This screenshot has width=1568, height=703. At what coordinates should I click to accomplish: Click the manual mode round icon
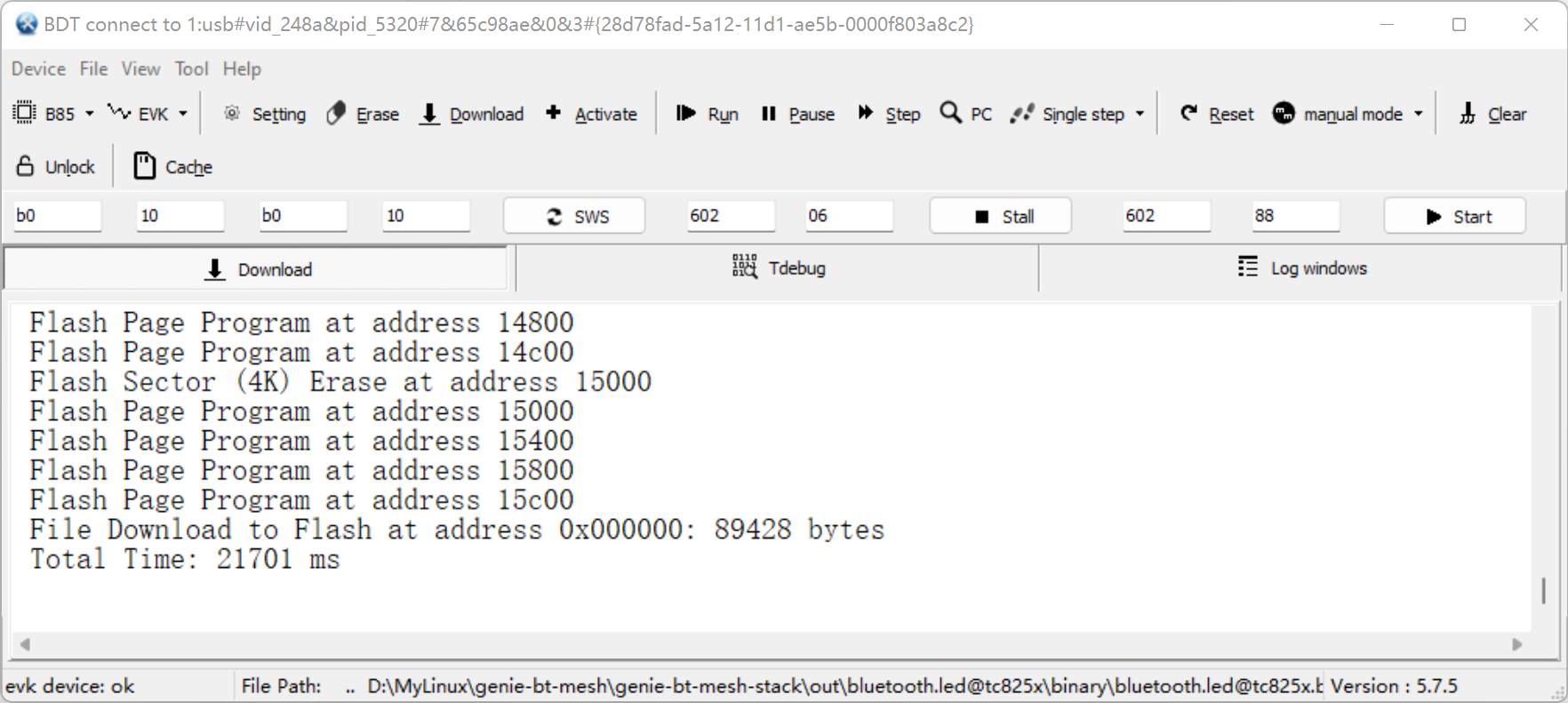click(x=1284, y=113)
